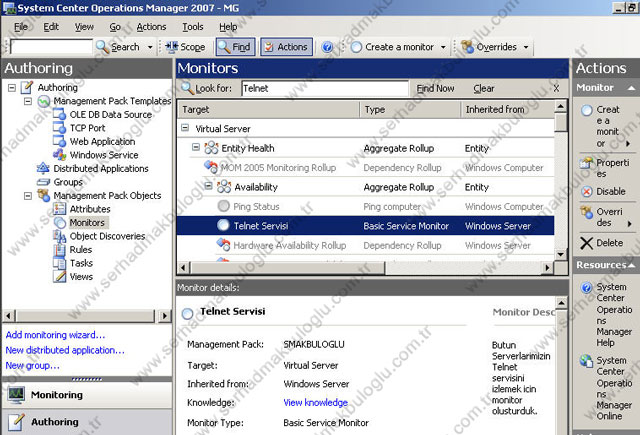Click the toolbar search input box
This screenshot has width=640, height=435.
[x=51, y=47]
